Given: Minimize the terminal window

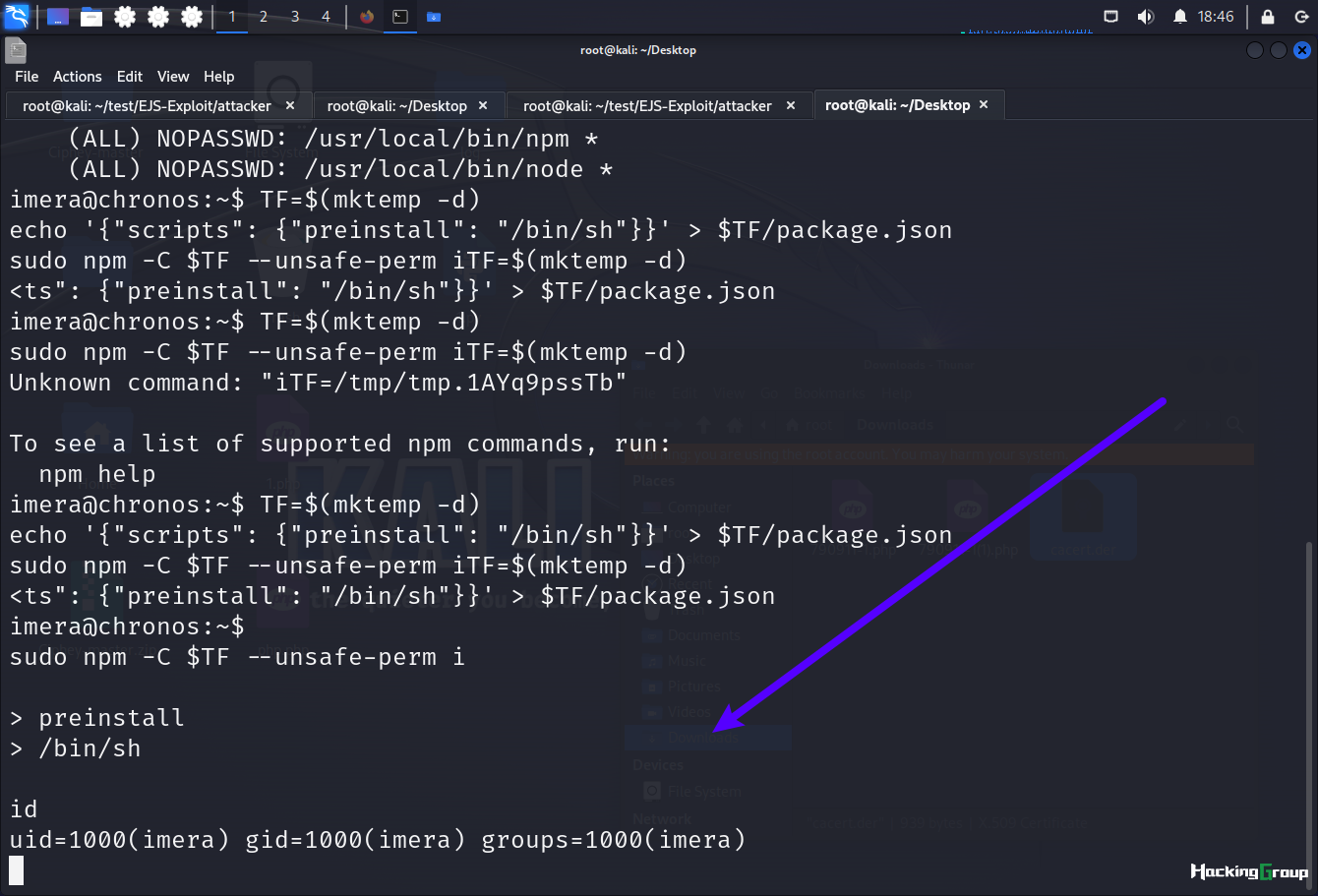Looking at the screenshot, I should 1255,50.
